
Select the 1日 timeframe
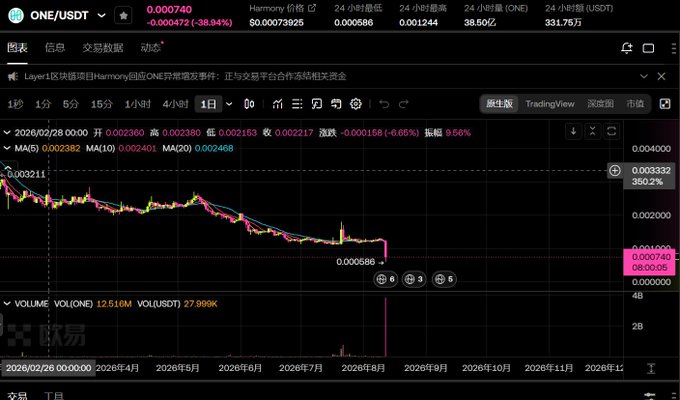(x=208, y=104)
